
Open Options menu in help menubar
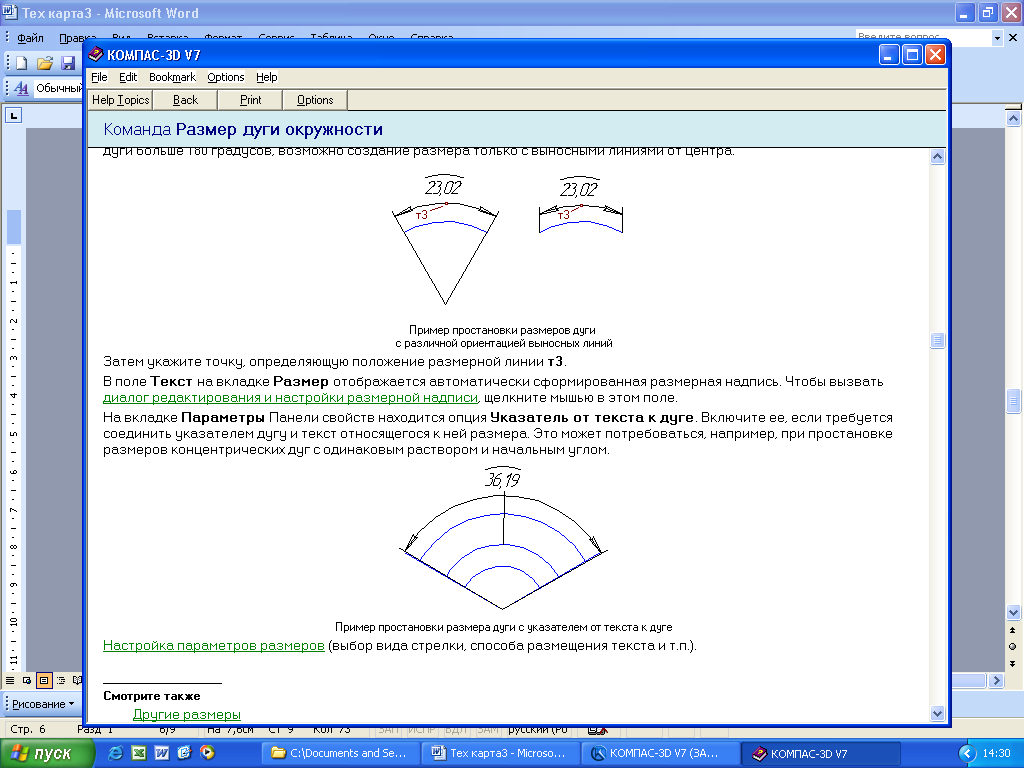226,77
